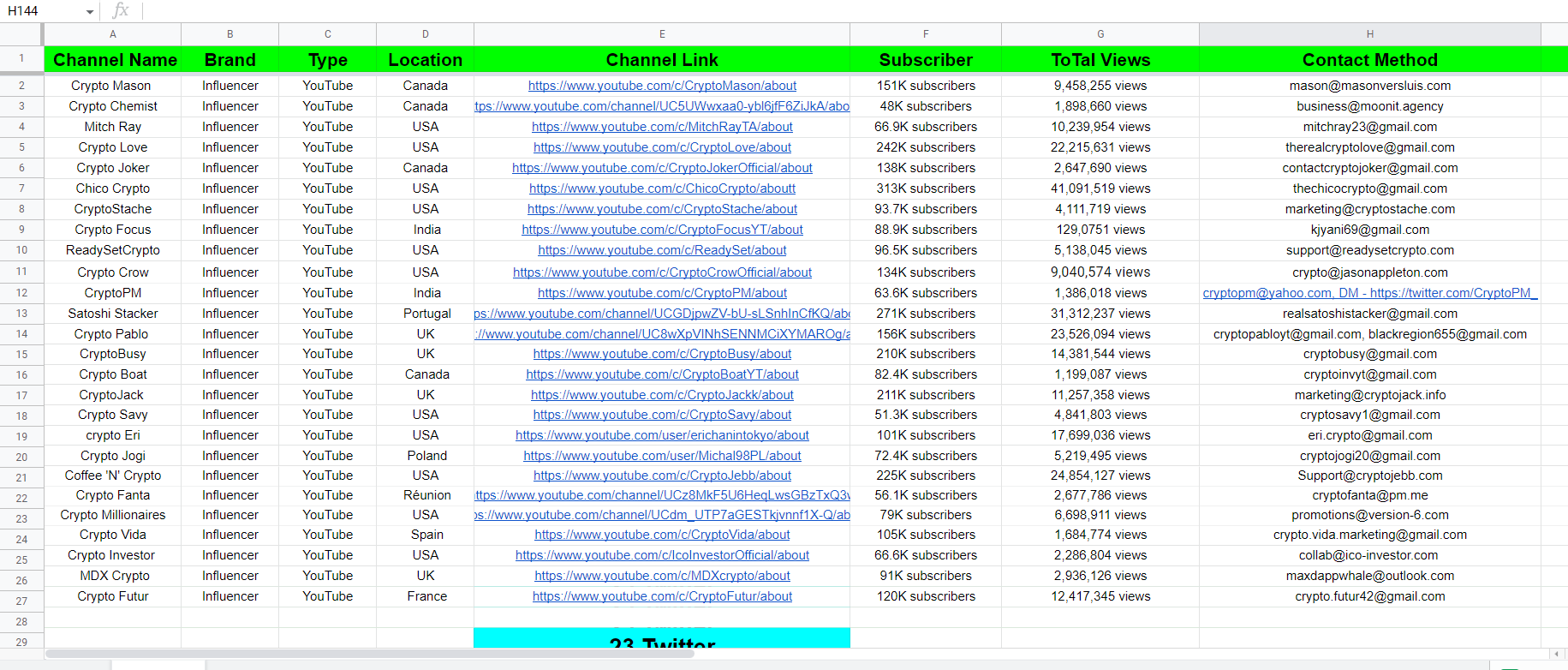The height and width of the screenshot is (670, 1568).
Task: Open the CryptoJackk channel link
Action: click(x=662, y=395)
